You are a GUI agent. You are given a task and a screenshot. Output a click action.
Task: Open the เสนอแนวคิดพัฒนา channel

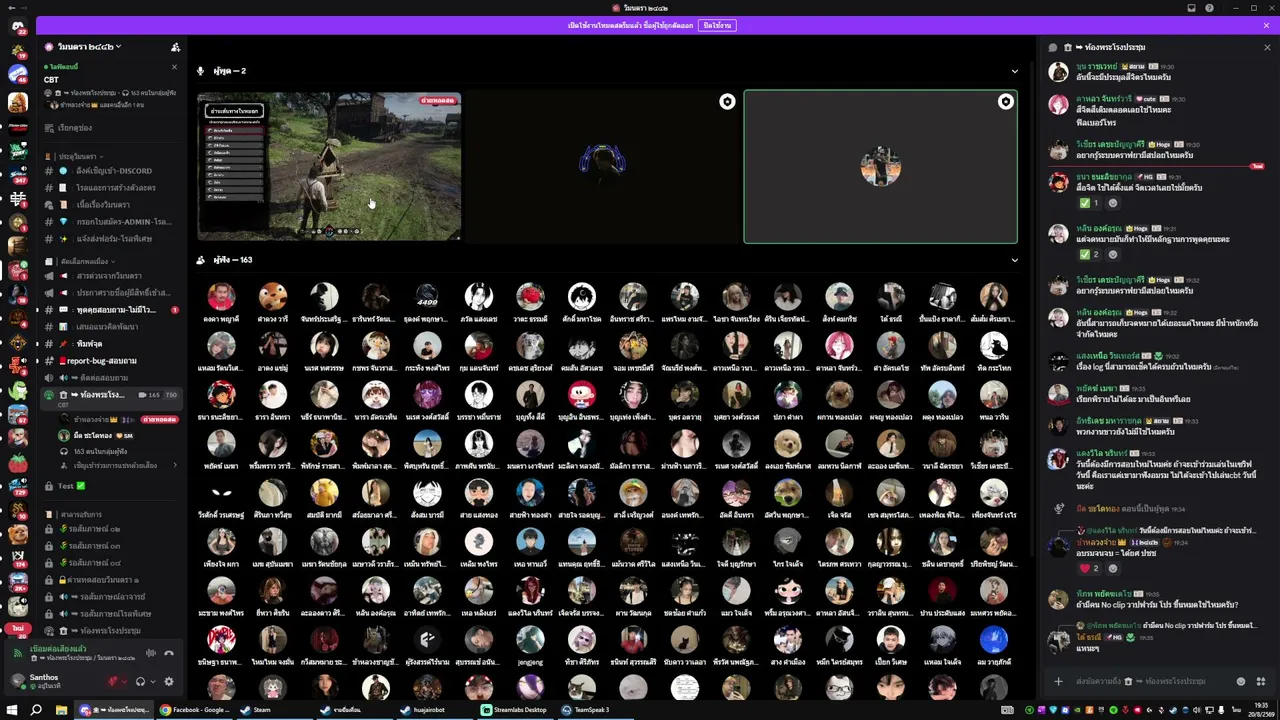tap(112, 326)
